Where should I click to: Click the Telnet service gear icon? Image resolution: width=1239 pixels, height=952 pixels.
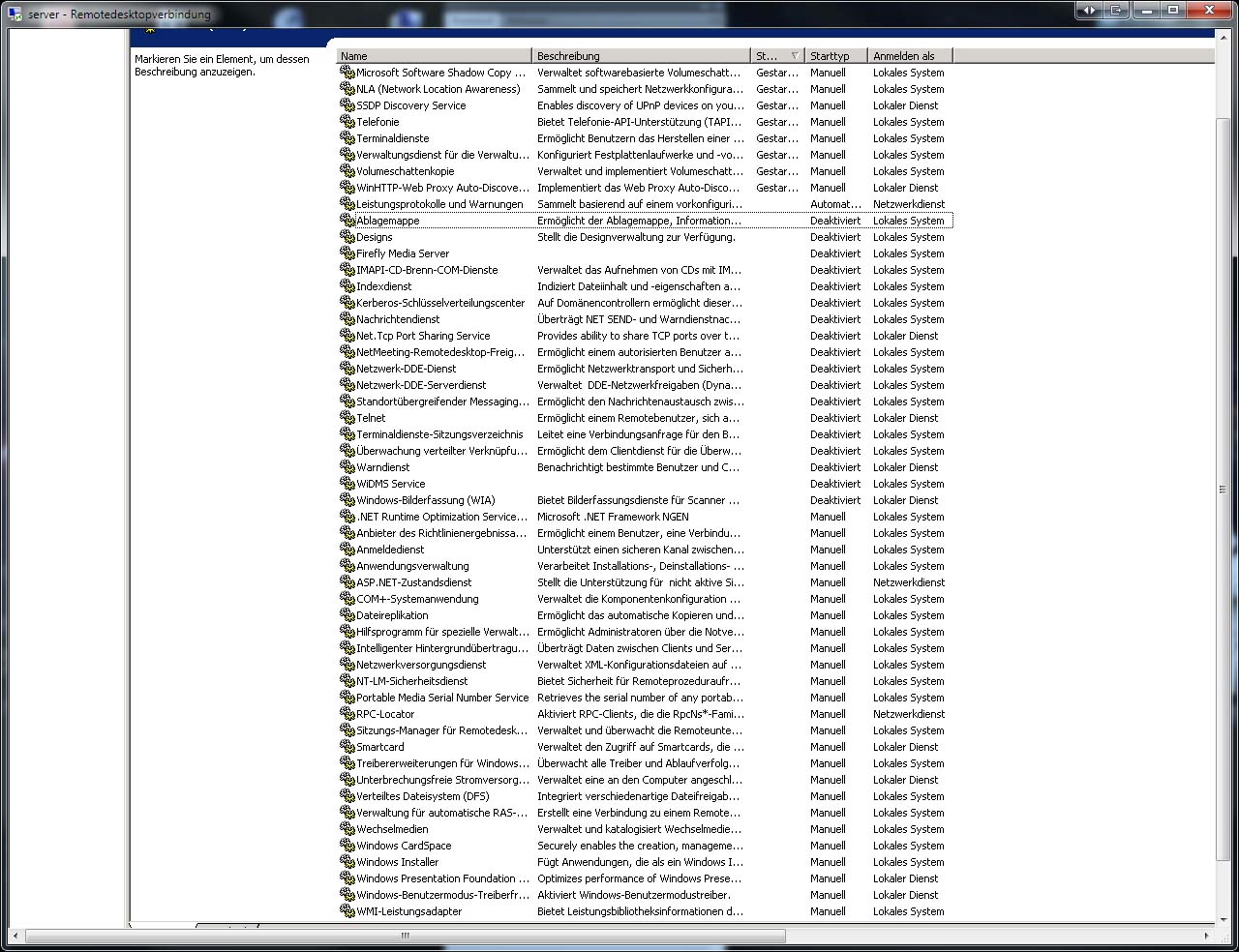pos(348,418)
